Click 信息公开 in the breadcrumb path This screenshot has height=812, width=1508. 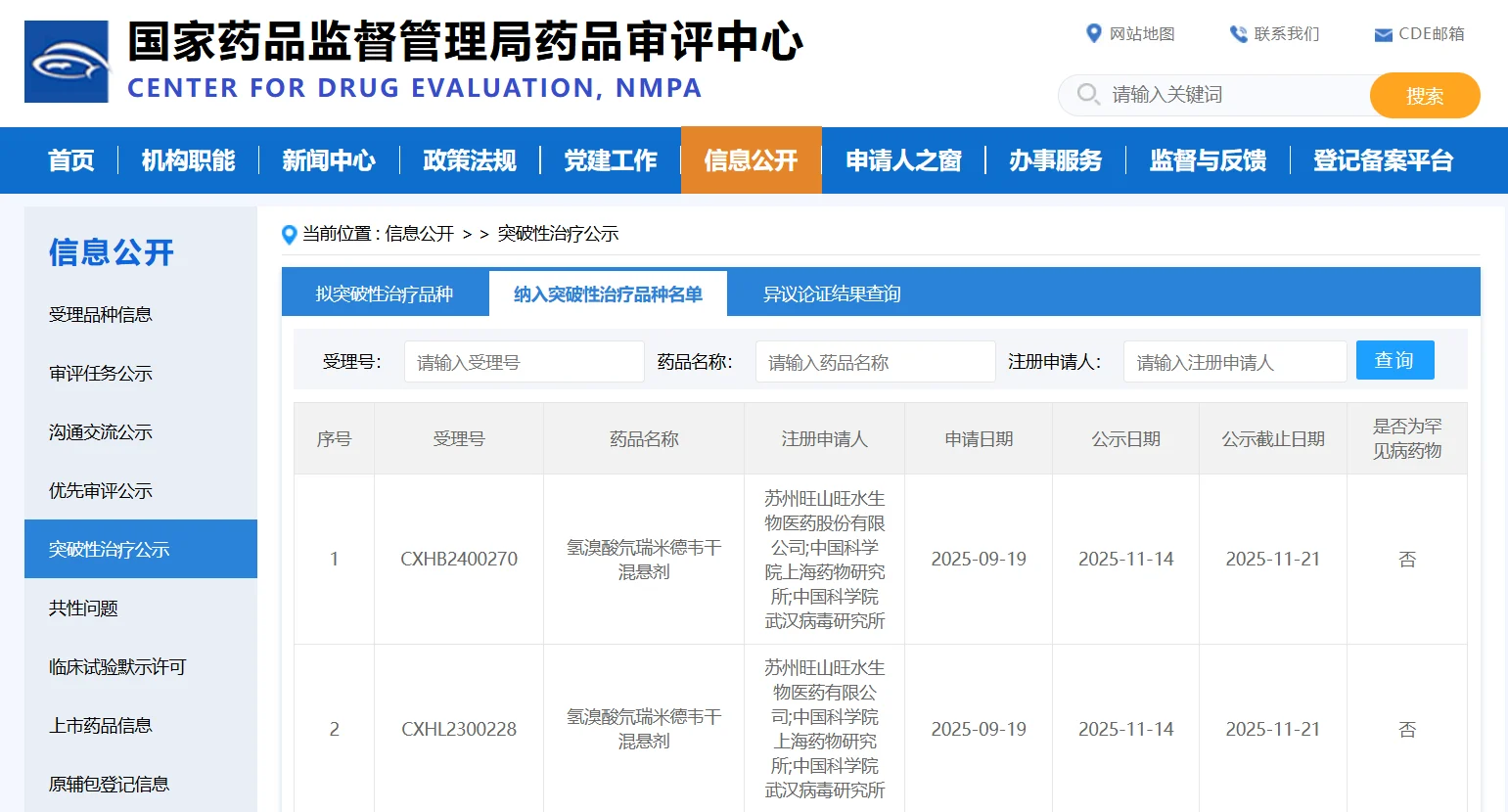[419, 234]
